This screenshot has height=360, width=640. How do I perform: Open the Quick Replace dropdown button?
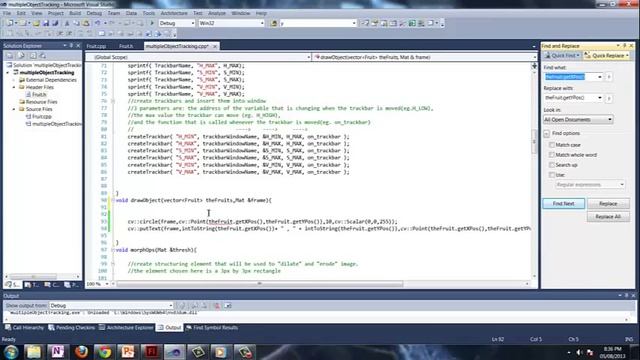click(x=607, y=56)
